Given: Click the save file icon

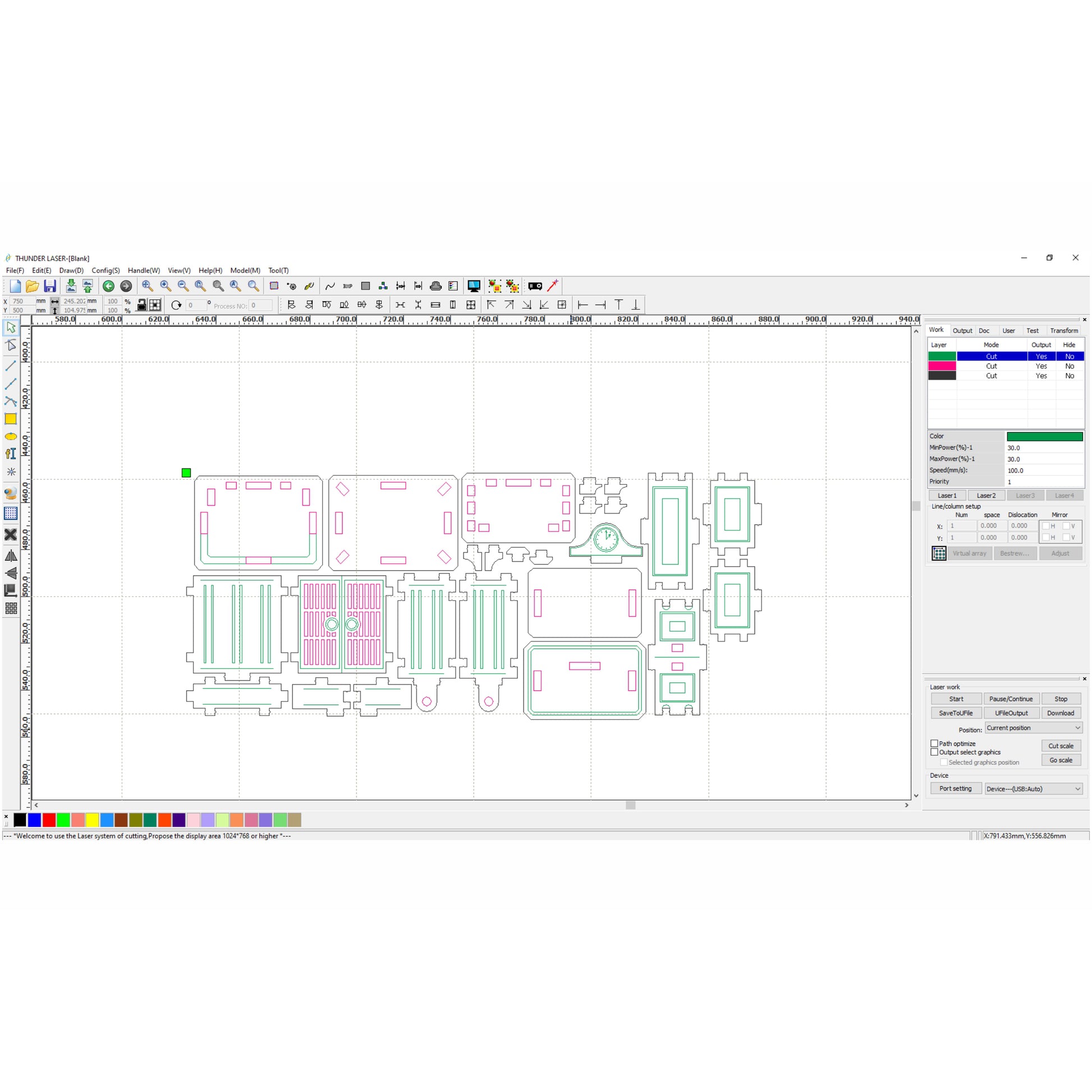Looking at the screenshot, I should 50,286.
